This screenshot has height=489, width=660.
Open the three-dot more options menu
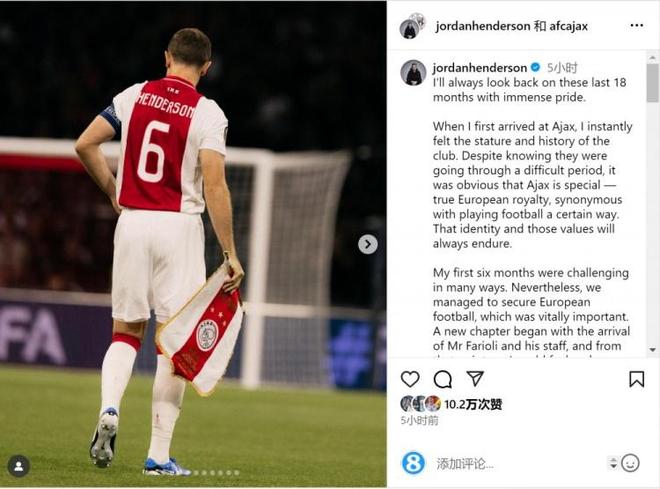point(636,25)
